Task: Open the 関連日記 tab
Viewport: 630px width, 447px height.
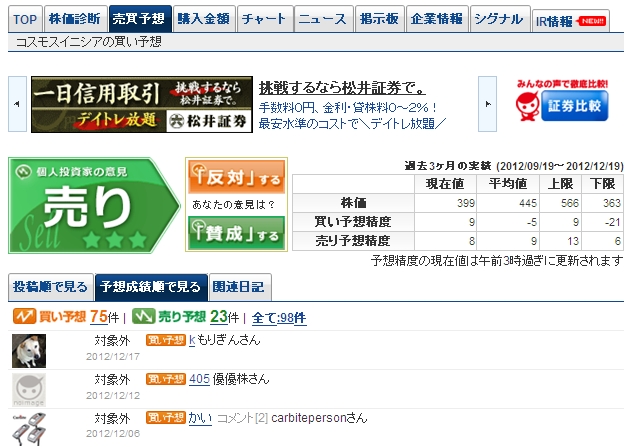Action: [240, 287]
